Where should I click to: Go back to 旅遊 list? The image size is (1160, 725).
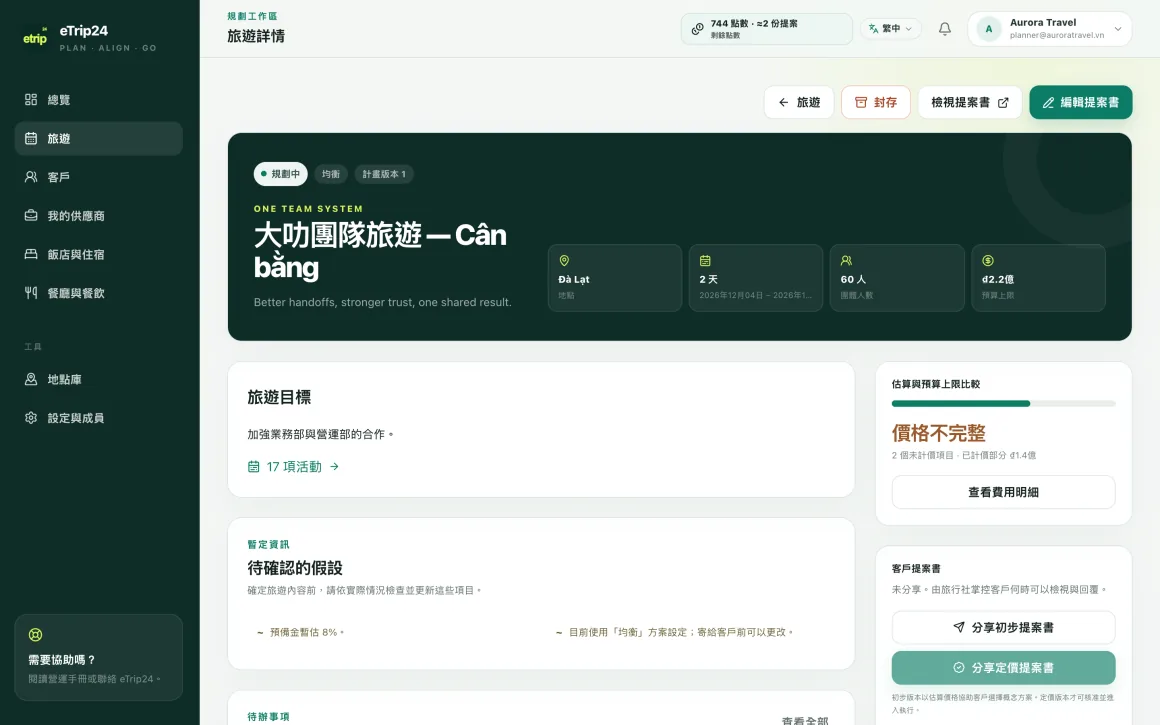[x=799, y=102]
